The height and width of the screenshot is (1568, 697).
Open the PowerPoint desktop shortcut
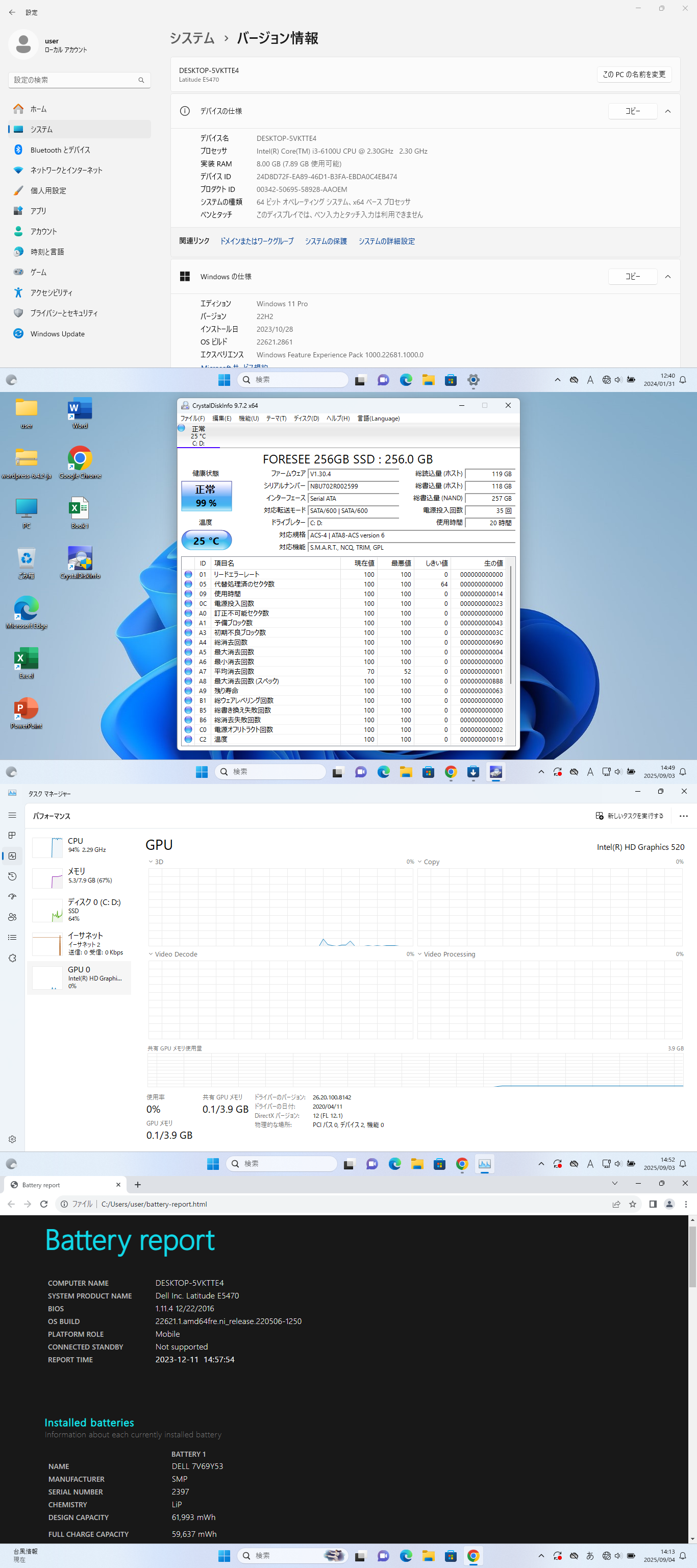[26, 712]
